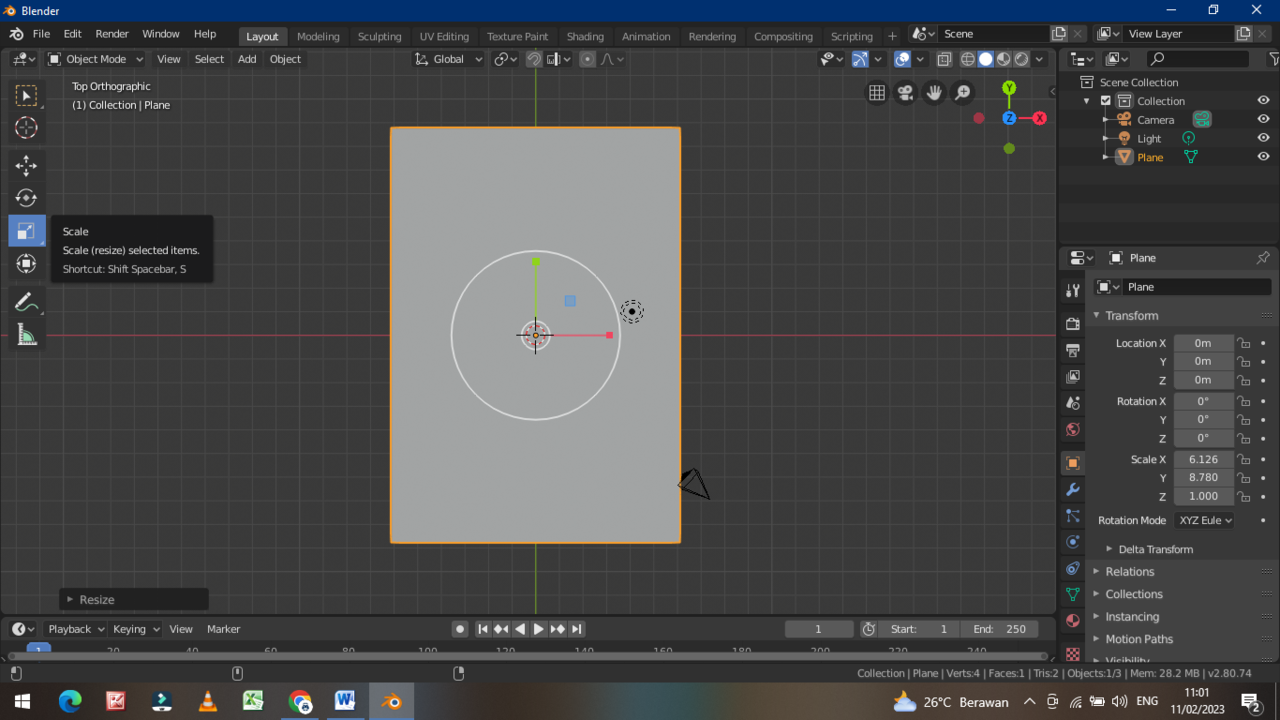
Task: Choose the Measure tool
Action: tap(26, 335)
